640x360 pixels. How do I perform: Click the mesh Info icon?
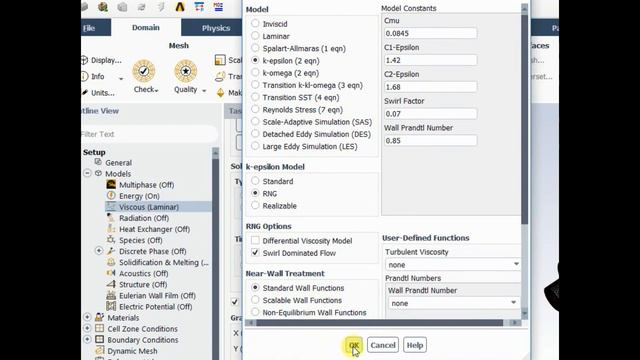tap(84, 76)
